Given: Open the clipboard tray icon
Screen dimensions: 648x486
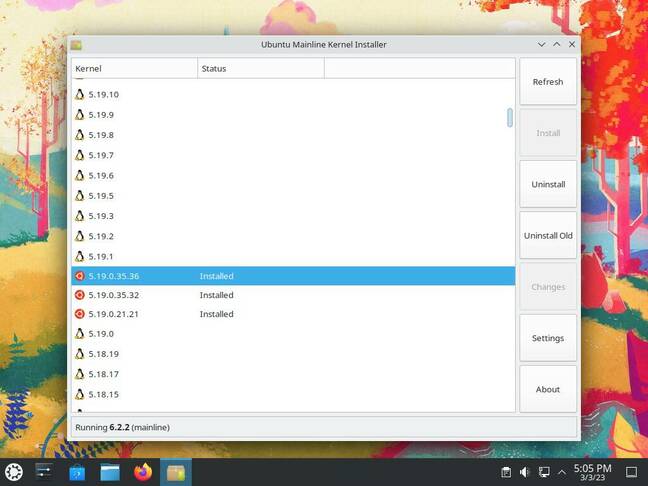Looking at the screenshot, I should click(506, 472).
